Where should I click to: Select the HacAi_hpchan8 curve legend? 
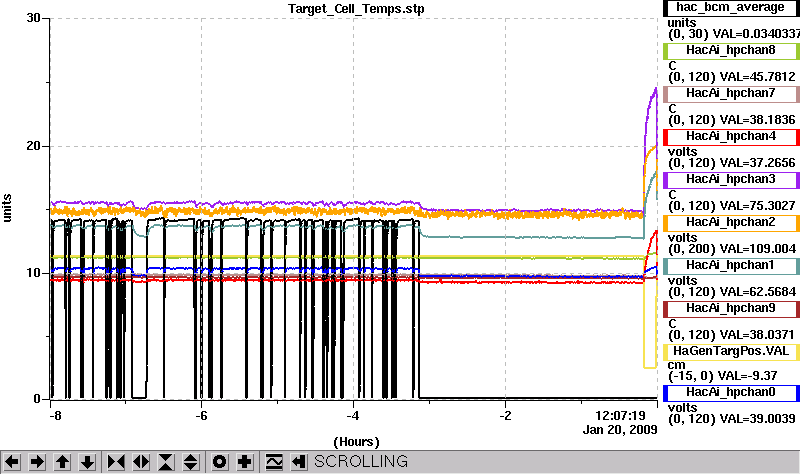tap(731, 51)
